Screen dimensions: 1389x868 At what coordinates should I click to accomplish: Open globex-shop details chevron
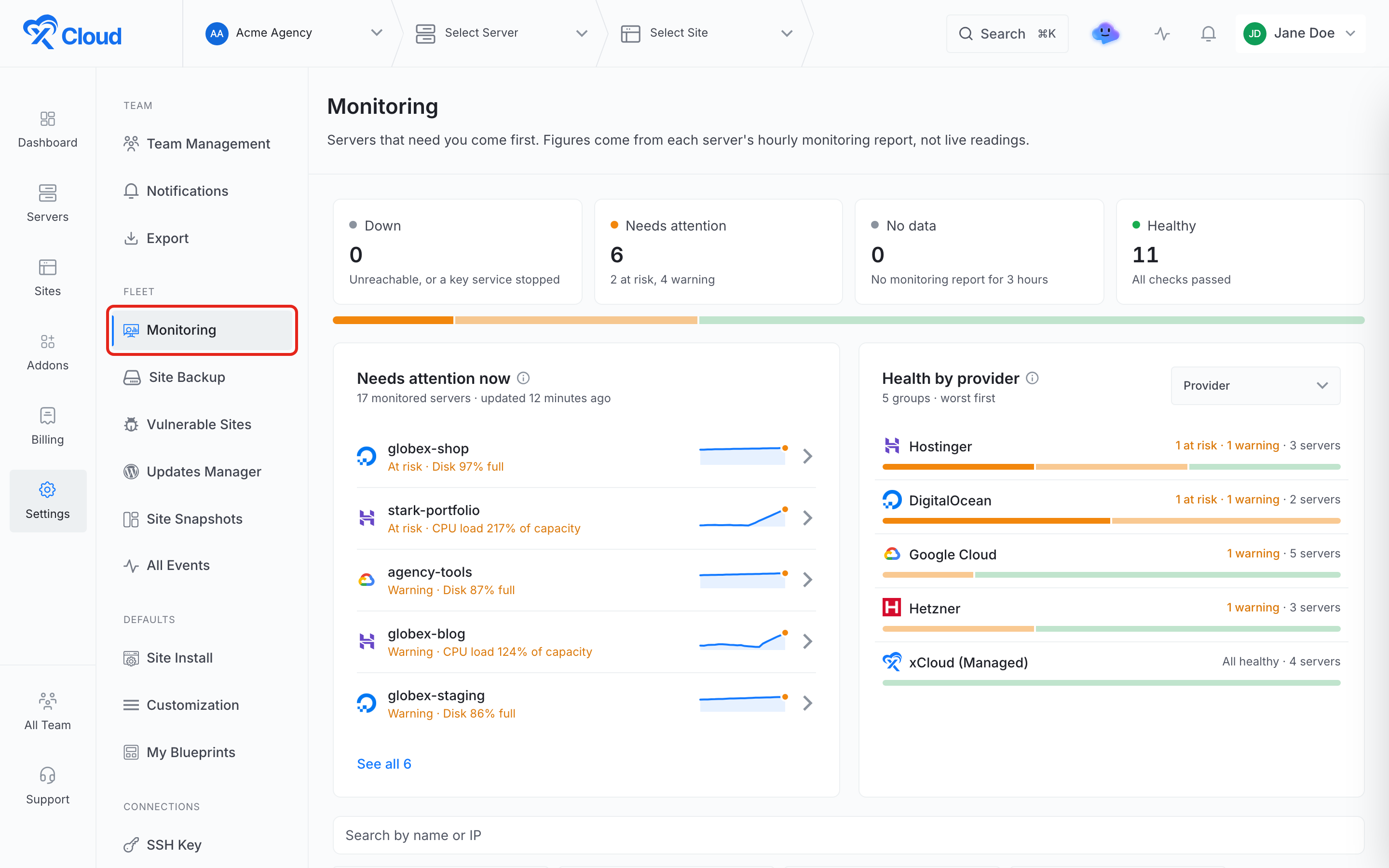807,456
